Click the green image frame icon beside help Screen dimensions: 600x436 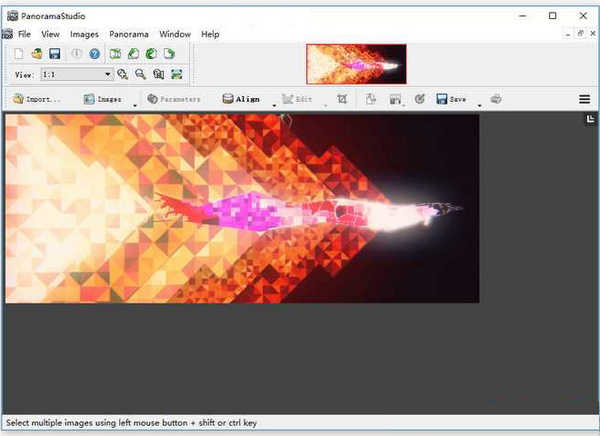(x=115, y=54)
